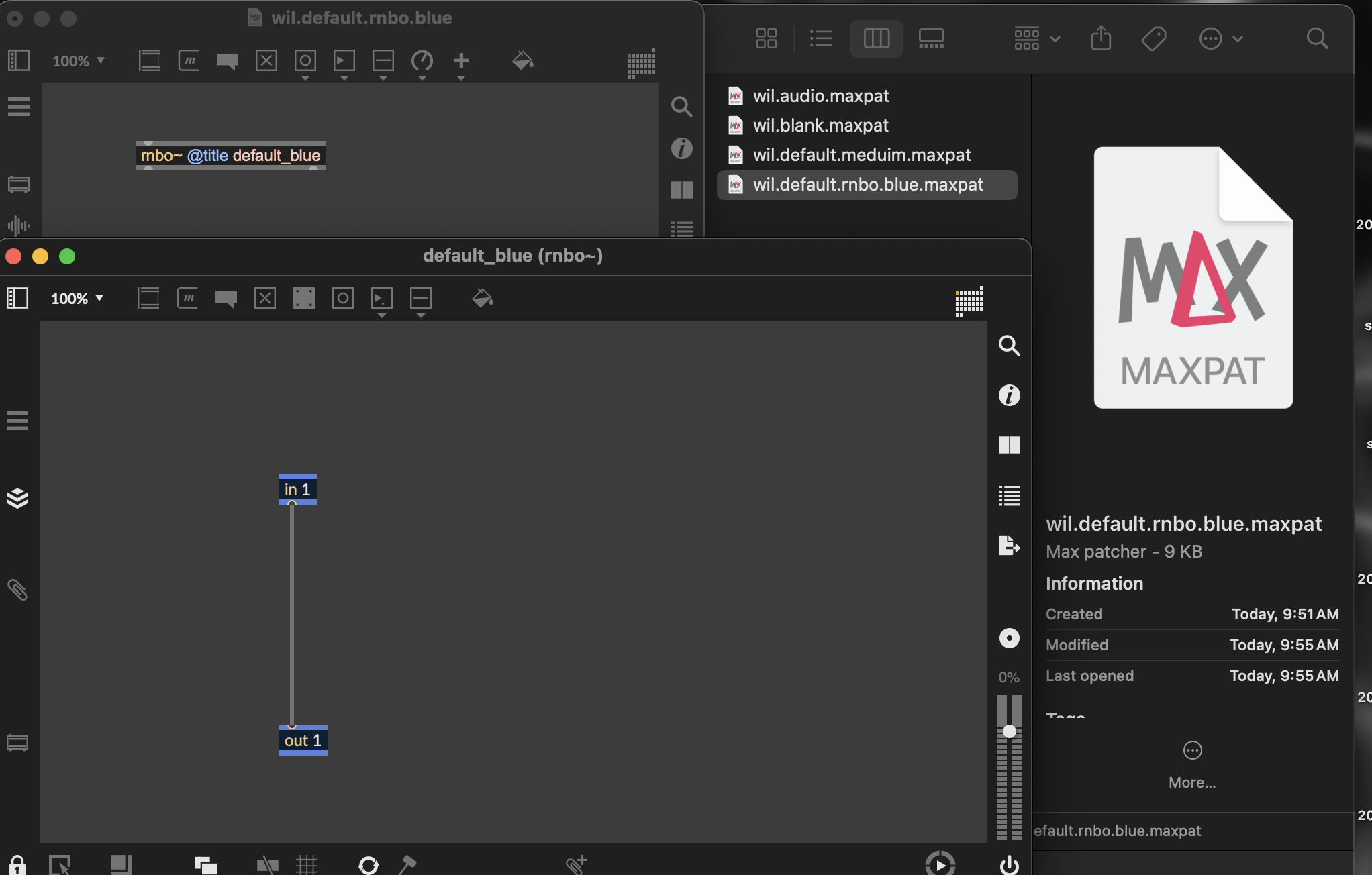Open Finder group-by dropdown

pyautogui.click(x=1037, y=38)
